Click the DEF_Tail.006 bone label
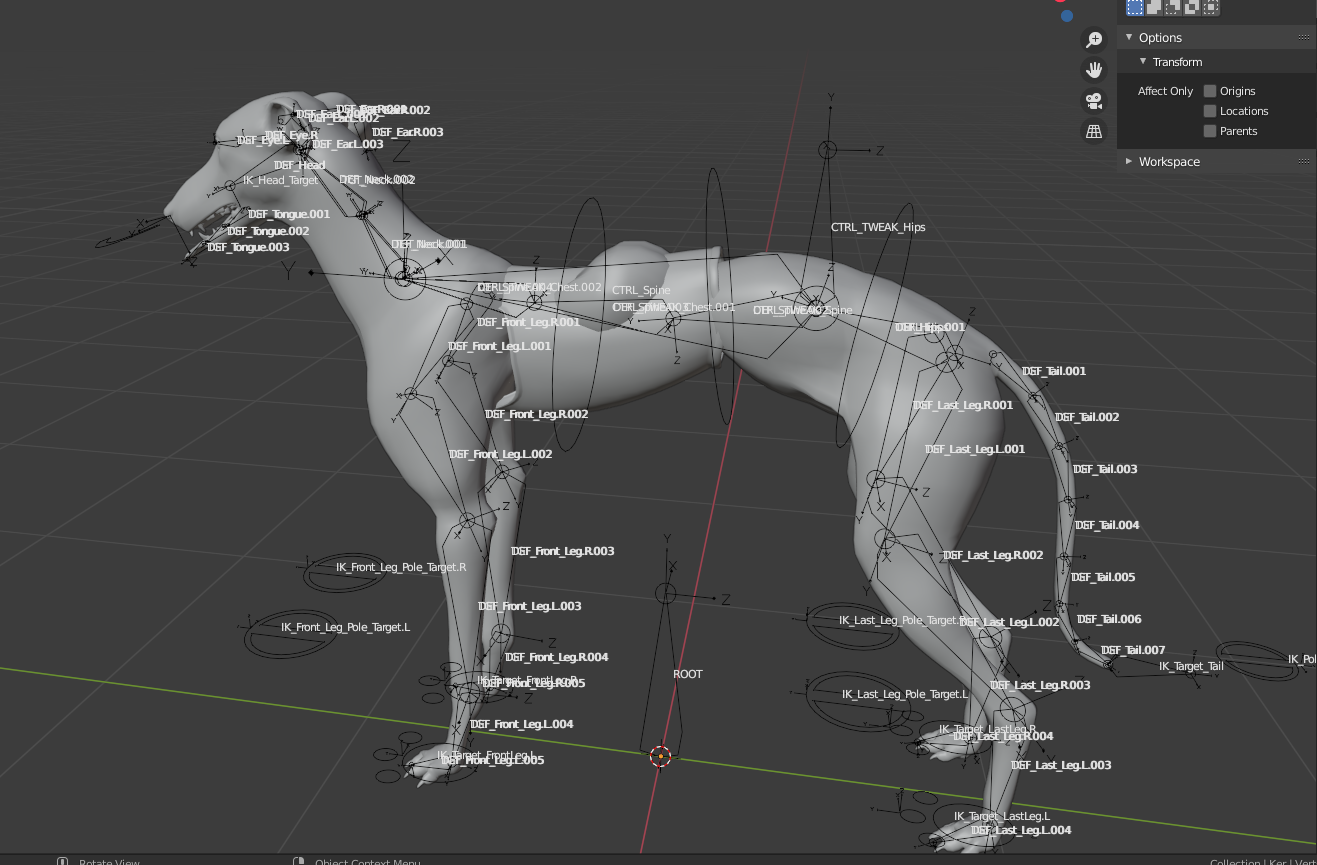Screen dimensions: 1317x865 (x=1109, y=619)
